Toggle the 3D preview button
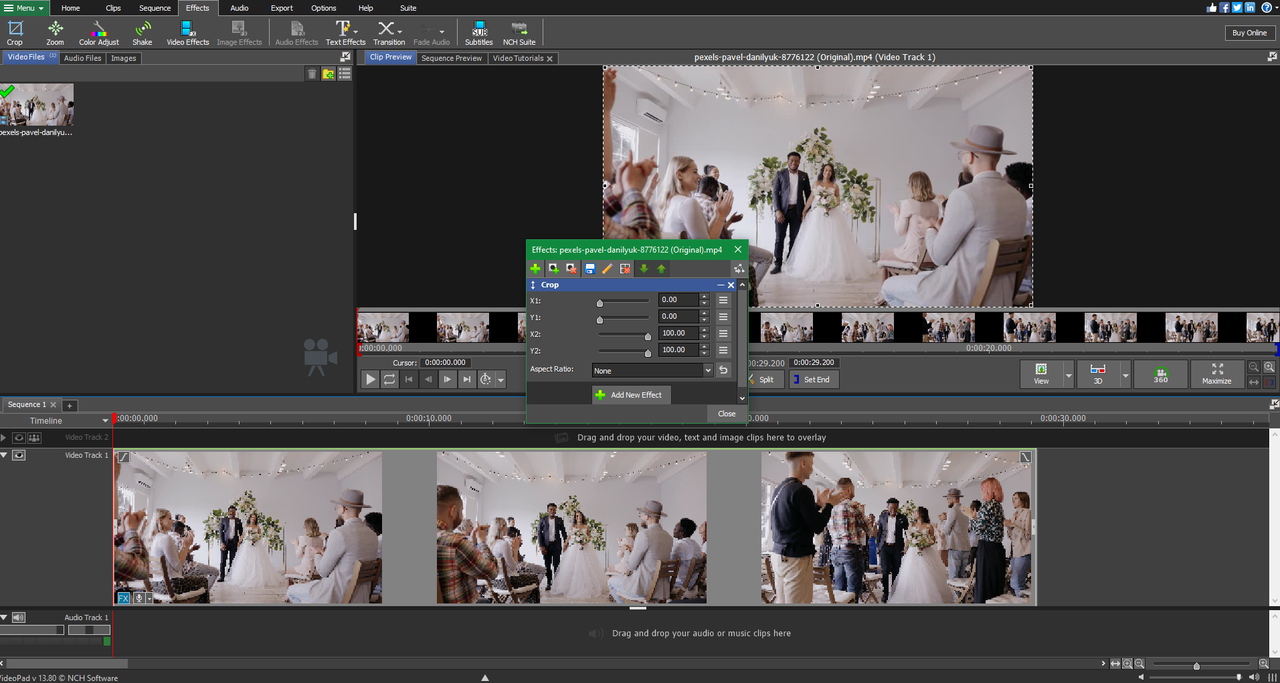The height and width of the screenshot is (683, 1280). coord(1097,374)
